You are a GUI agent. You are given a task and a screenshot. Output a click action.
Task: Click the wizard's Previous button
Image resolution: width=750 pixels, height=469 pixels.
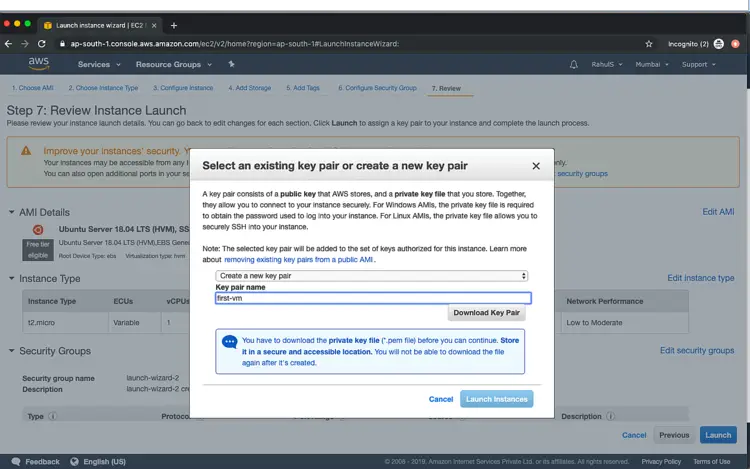pos(674,435)
